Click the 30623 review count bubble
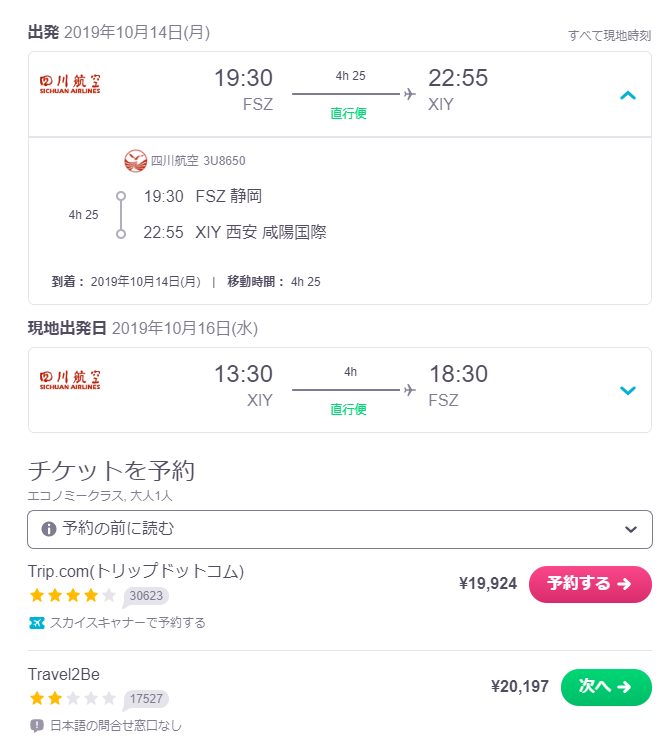The image size is (672, 745). pyautogui.click(x=146, y=596)
